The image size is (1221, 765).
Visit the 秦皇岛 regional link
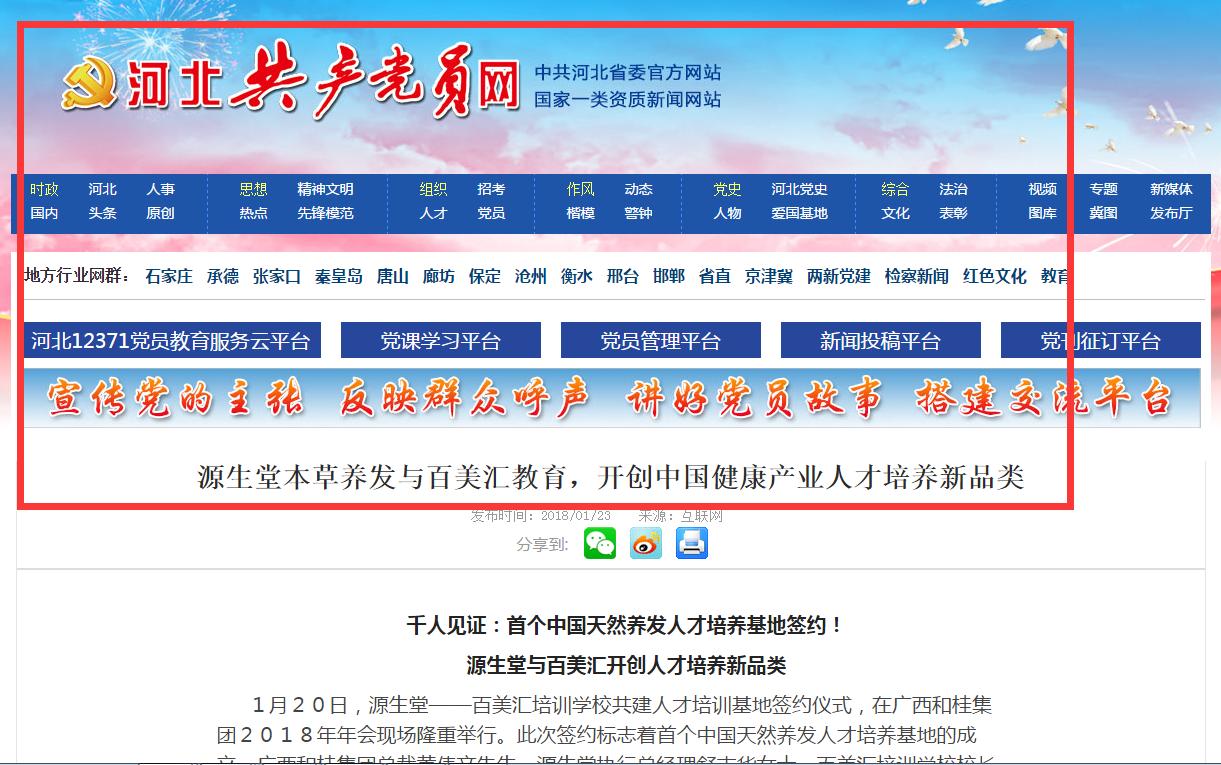click(339, 276)
